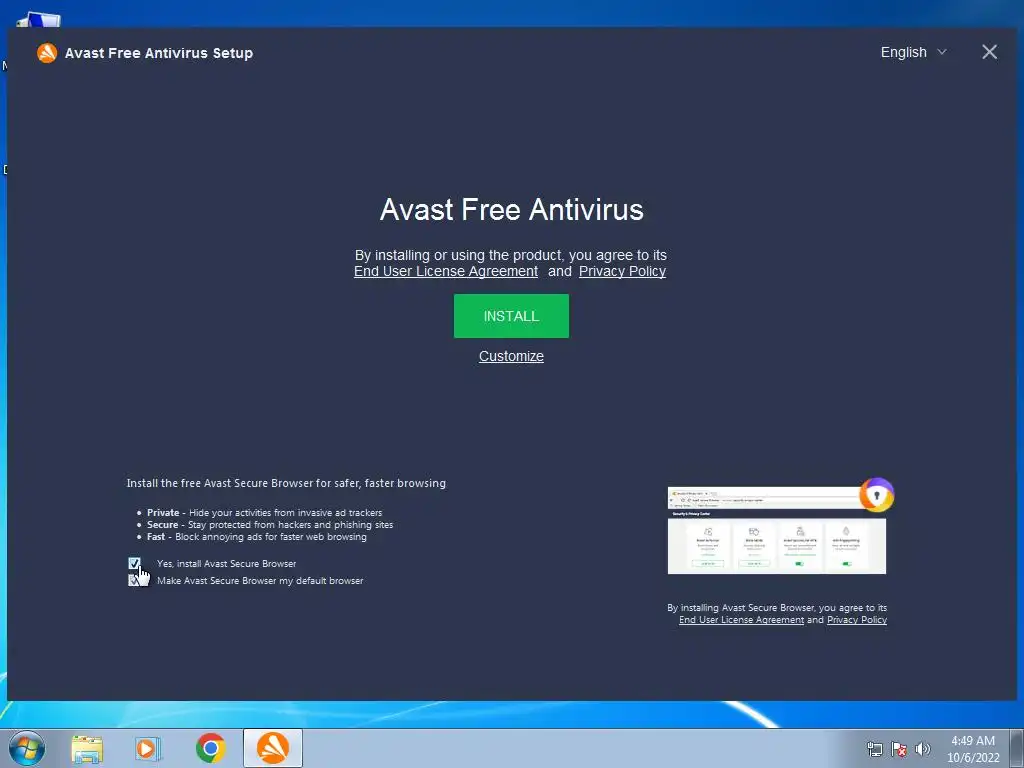This screenshot has height=768, width=1024.
Task: Uncheck Yes, install Avast Secure Browser
Action: (135, 563)
